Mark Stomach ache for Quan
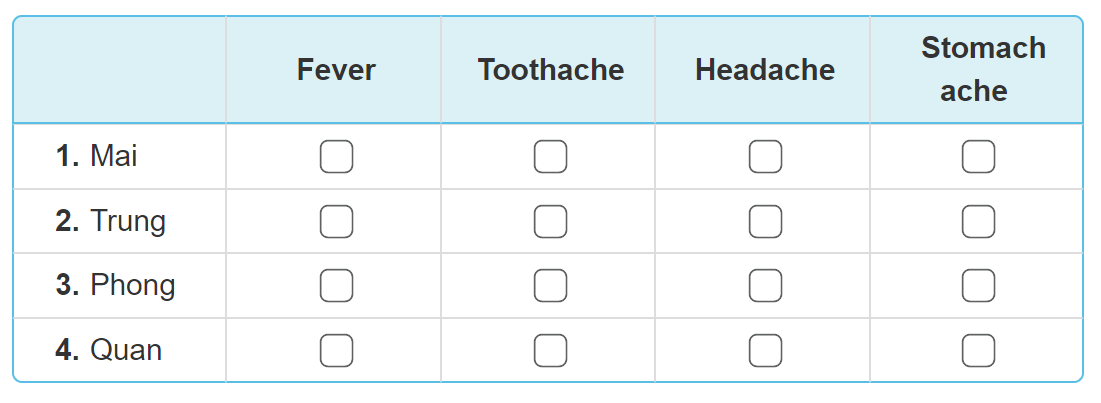The image size is (1101, 403). coord(978,350)
